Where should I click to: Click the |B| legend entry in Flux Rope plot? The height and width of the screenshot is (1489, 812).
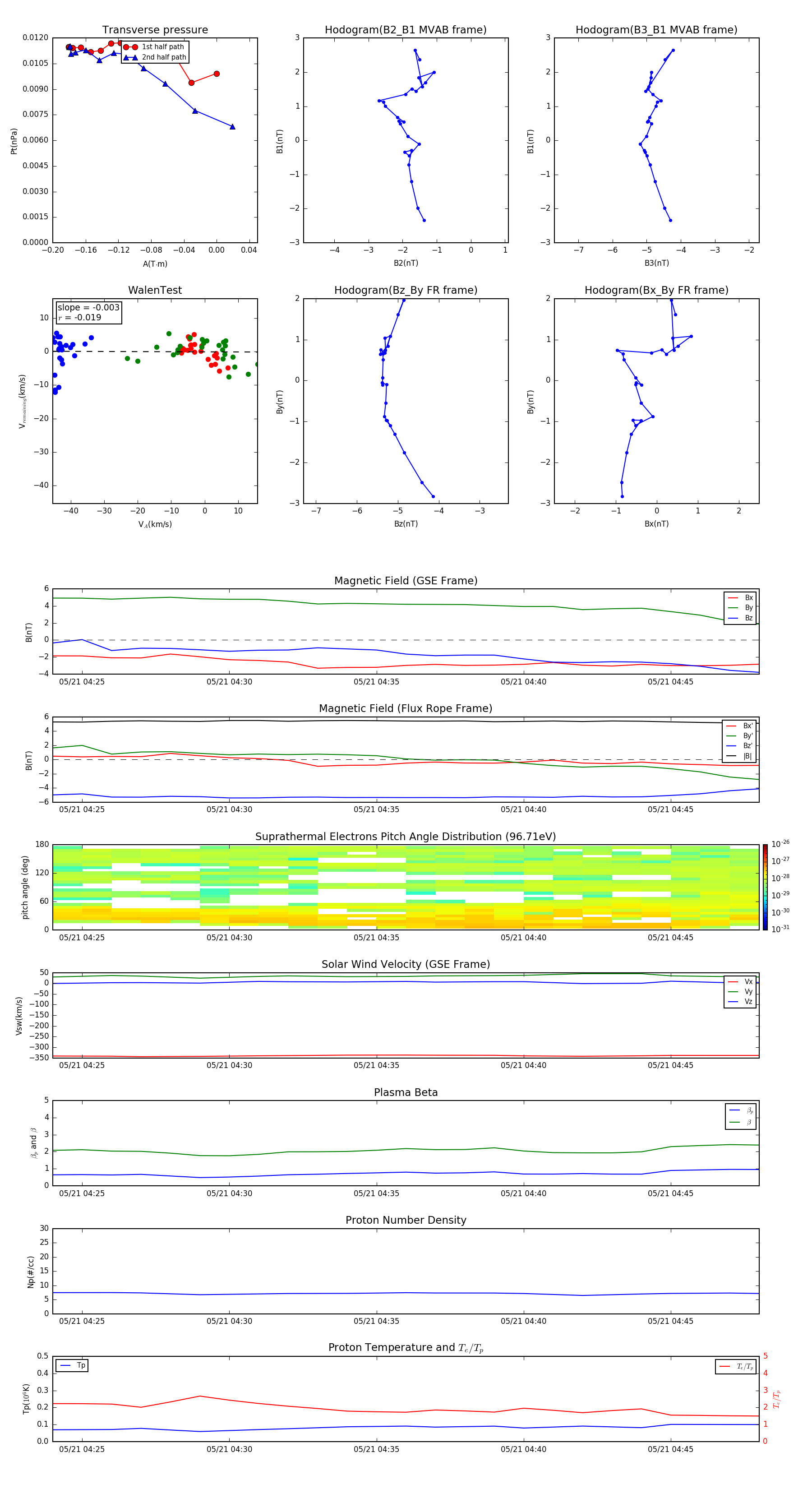click(739, 756)
